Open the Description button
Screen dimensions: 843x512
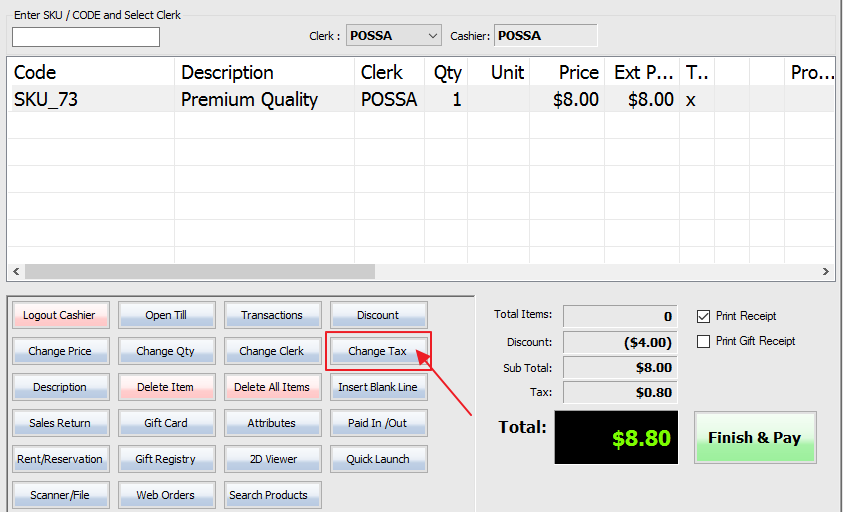pyautogui.click(x=60, y=387)
